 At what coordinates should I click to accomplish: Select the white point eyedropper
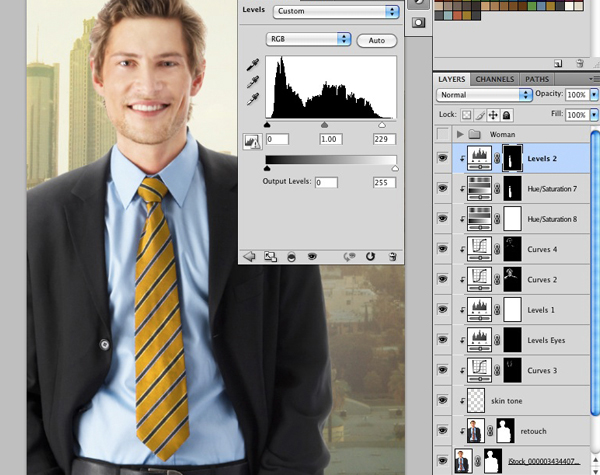(x=252, y=97)
